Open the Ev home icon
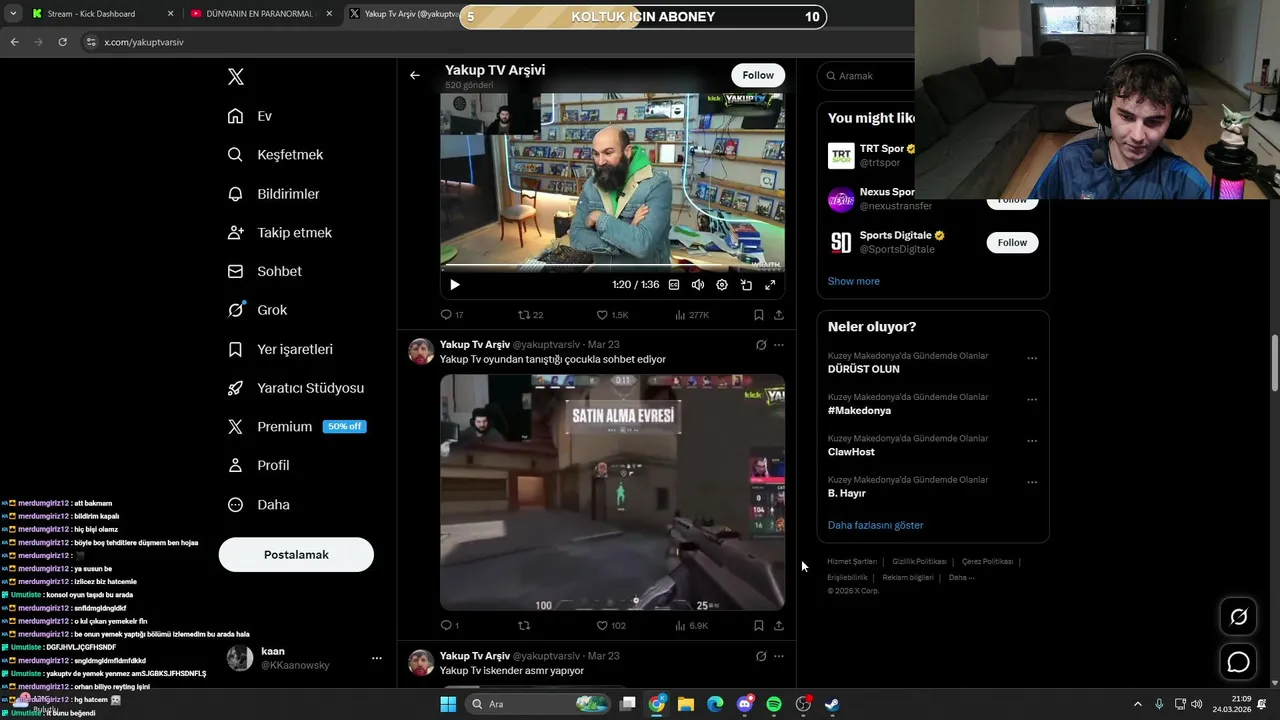The height and width of the screenshot is (720, 1280). pyautogui.click(x=236, y=116)
